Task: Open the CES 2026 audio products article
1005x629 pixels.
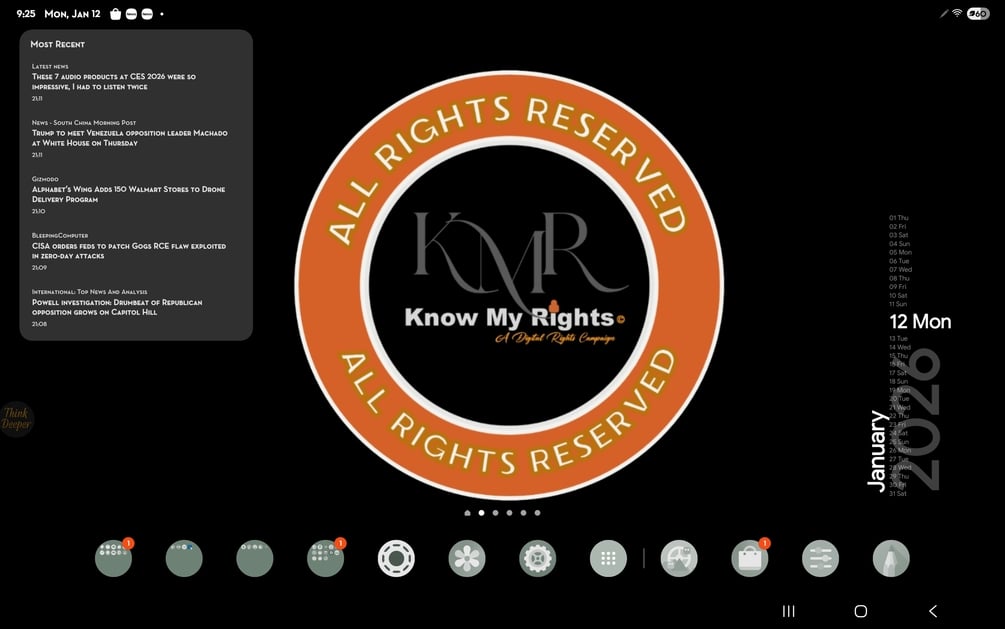Action: [114, 81]
